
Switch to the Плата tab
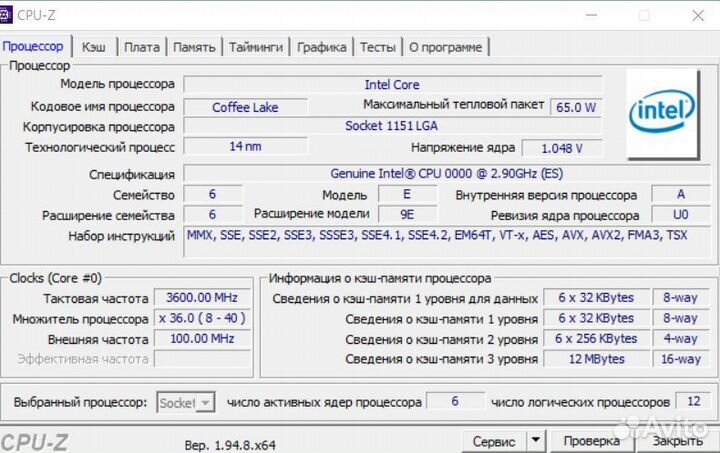pos(142,47)
